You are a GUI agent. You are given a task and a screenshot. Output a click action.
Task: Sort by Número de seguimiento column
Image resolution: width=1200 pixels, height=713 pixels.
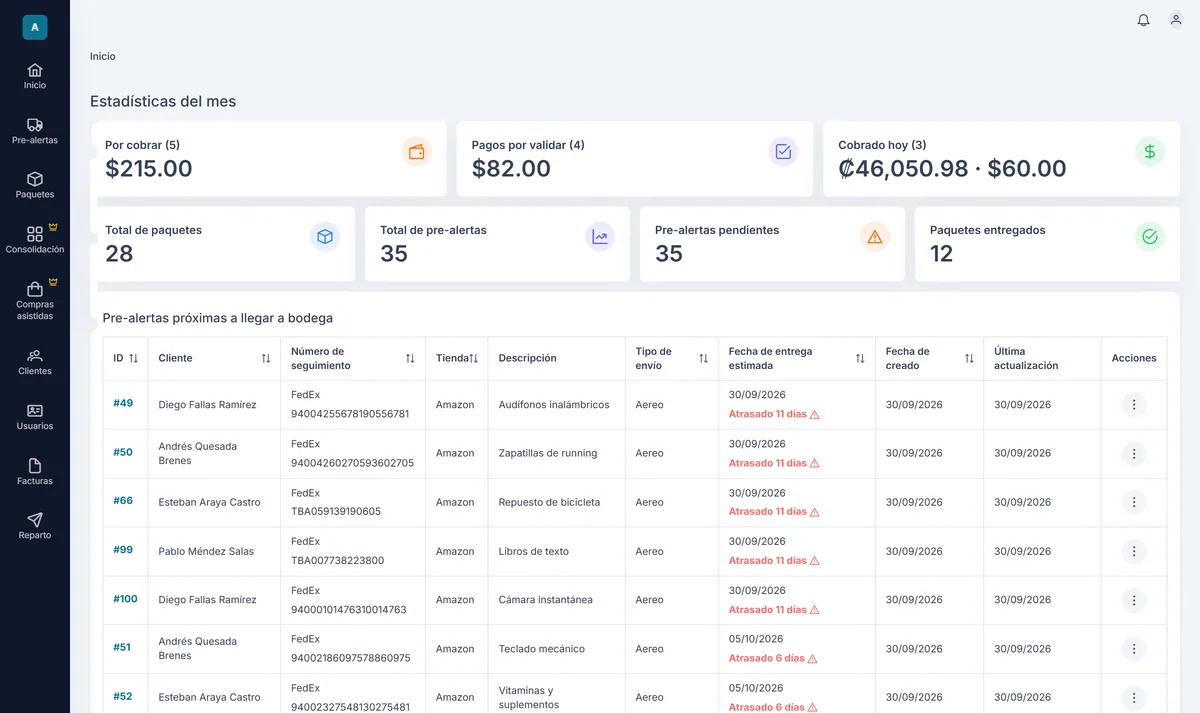(410, 358)
